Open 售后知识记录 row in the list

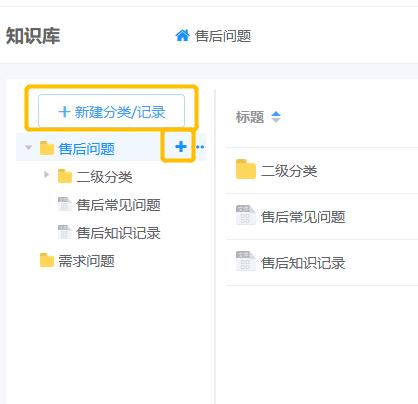click(x=322, y=262)
